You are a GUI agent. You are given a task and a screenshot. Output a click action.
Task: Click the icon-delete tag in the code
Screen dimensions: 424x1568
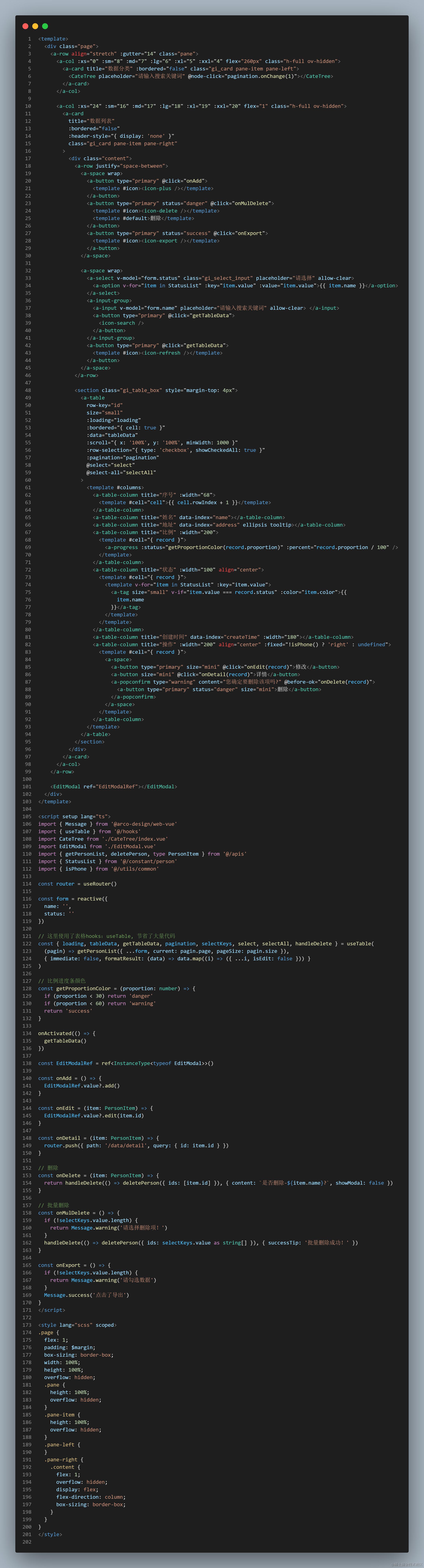(x=161, y=211)
